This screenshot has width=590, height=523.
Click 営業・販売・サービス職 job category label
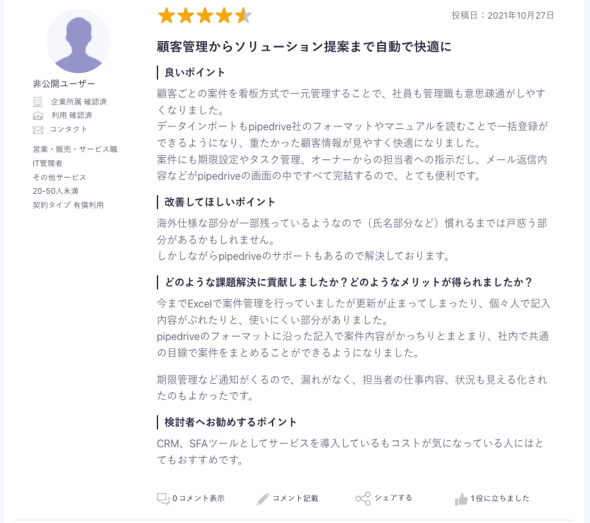(x=75, y=149)
